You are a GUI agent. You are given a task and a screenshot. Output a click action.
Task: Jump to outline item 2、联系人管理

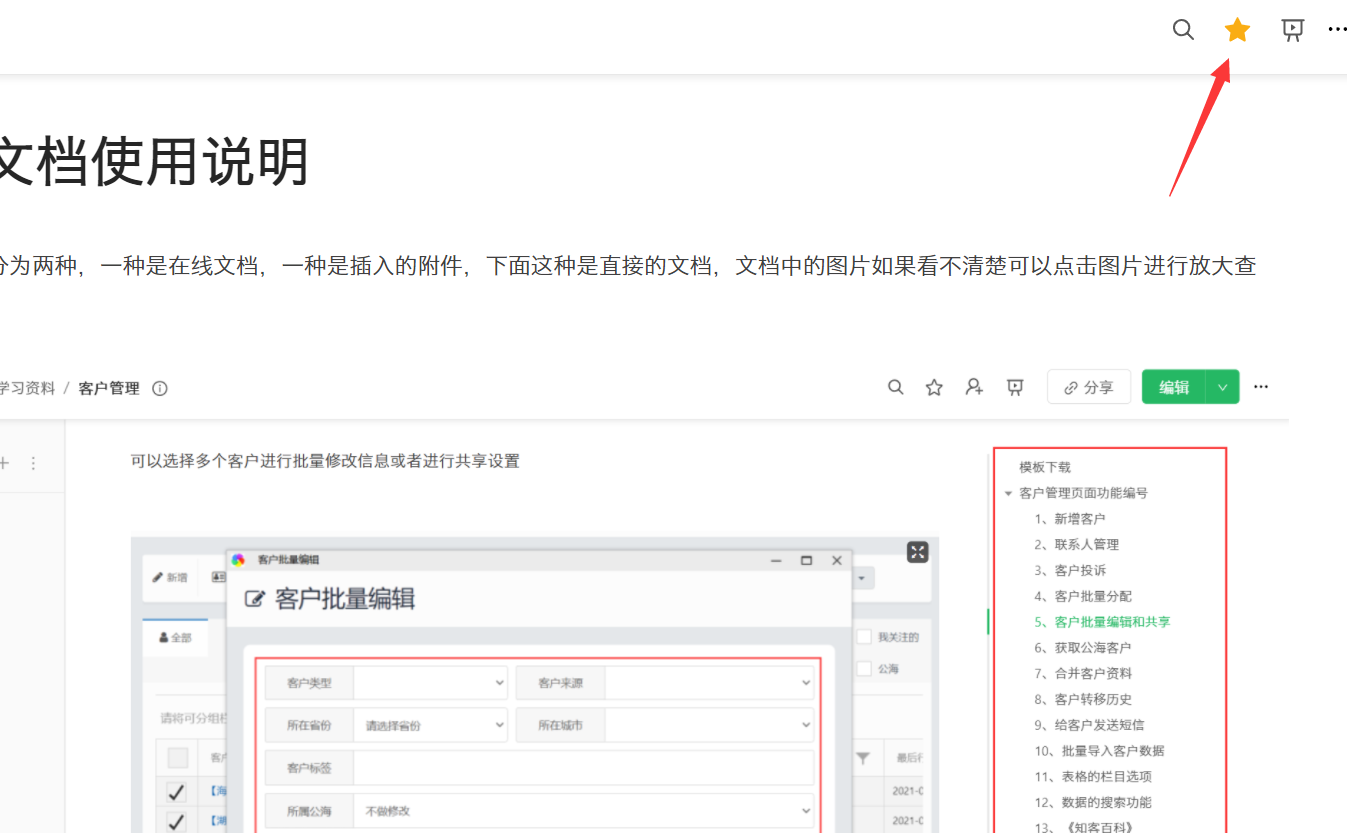(x=1077, y=545)
